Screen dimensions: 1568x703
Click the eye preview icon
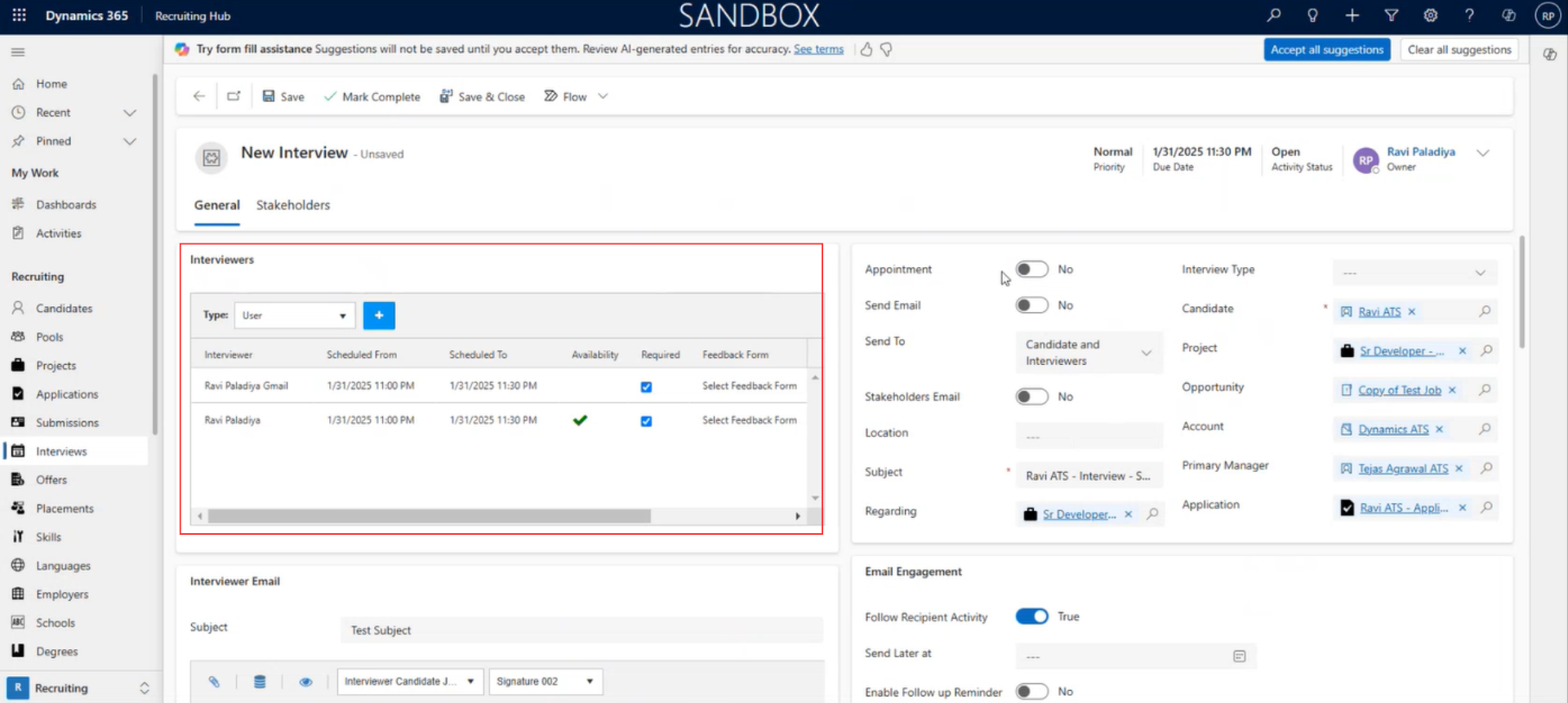coord(305,682)
